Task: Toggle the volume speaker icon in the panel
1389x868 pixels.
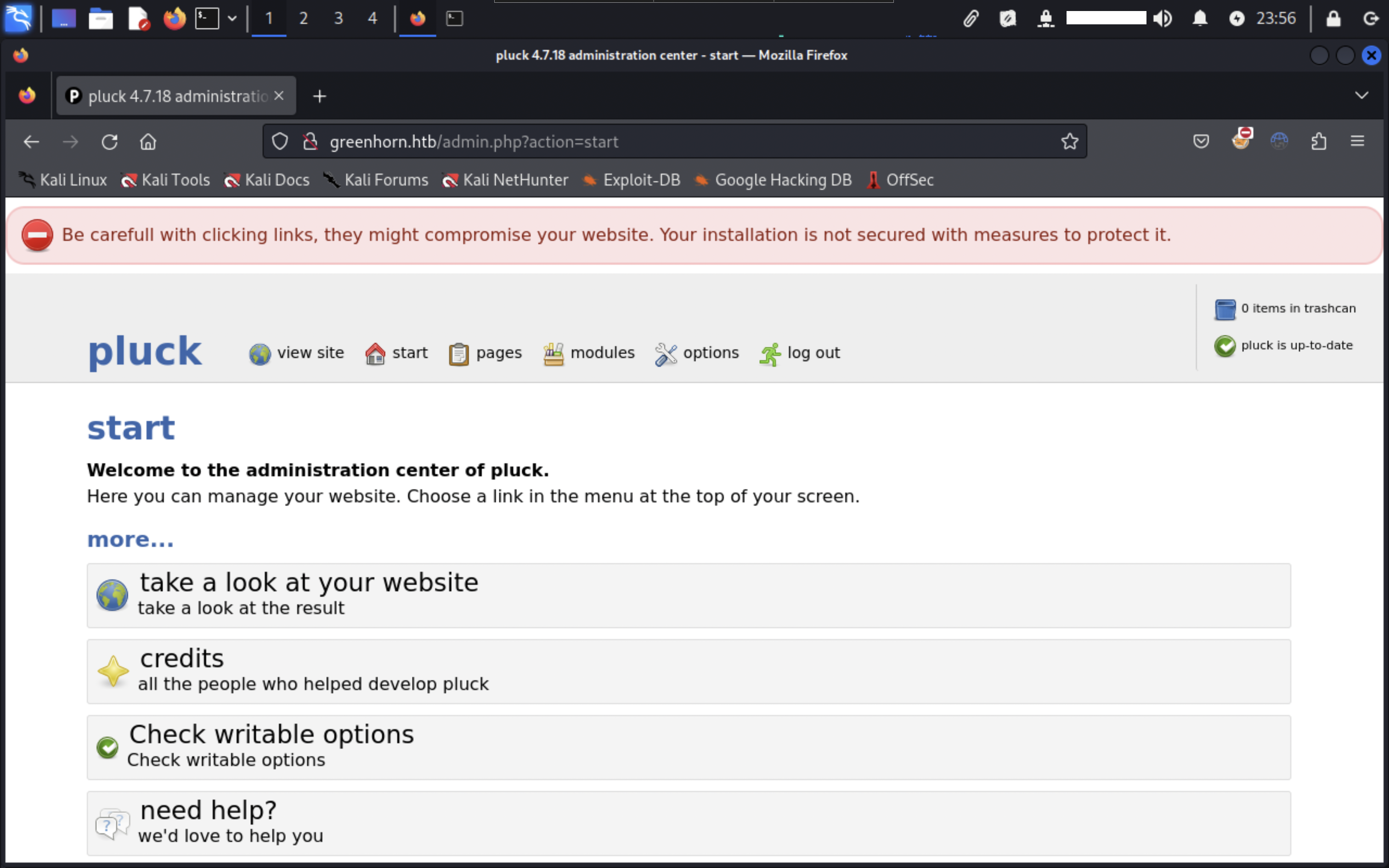Action: [1162, 18]
